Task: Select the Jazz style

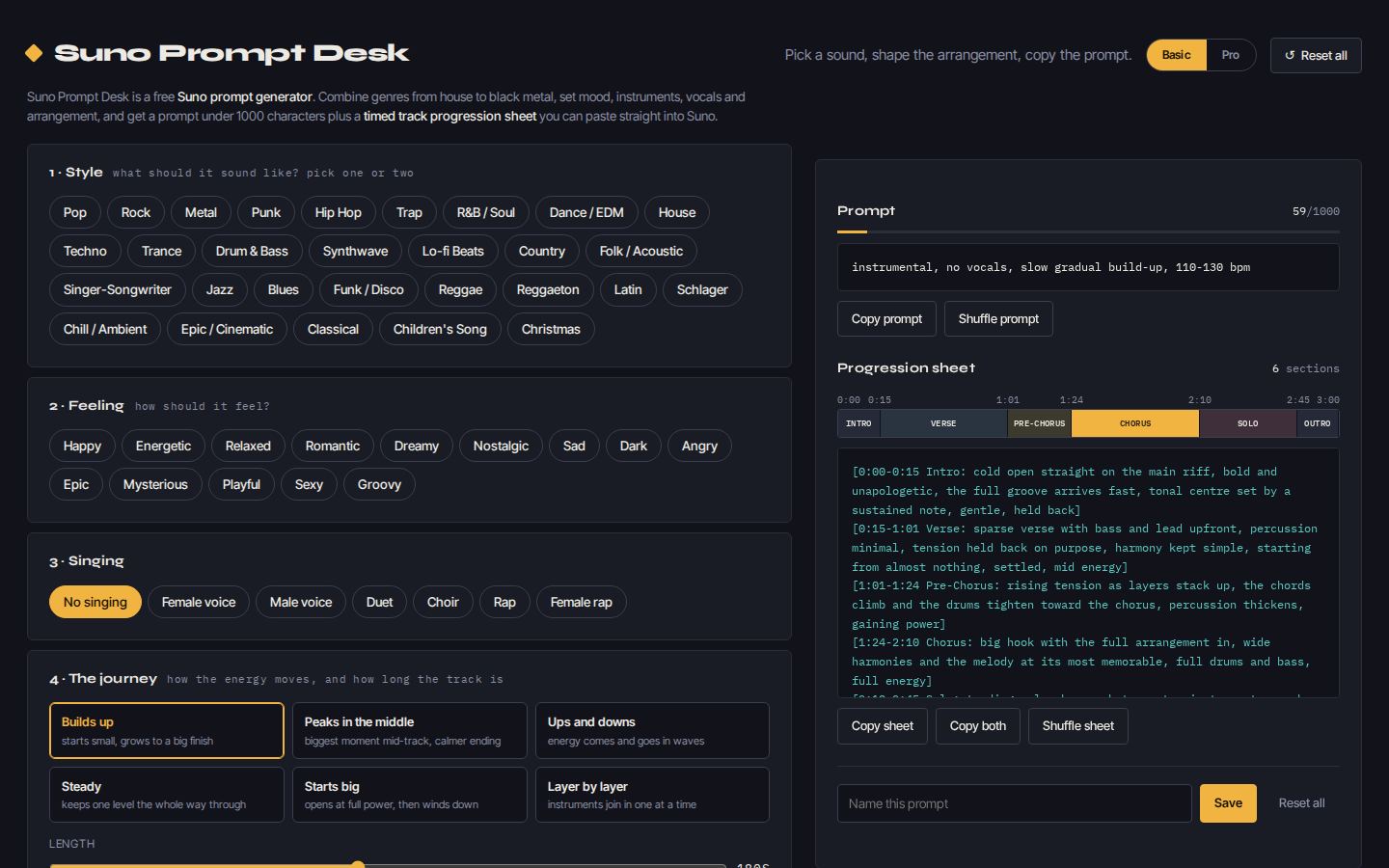Action: 220,289
